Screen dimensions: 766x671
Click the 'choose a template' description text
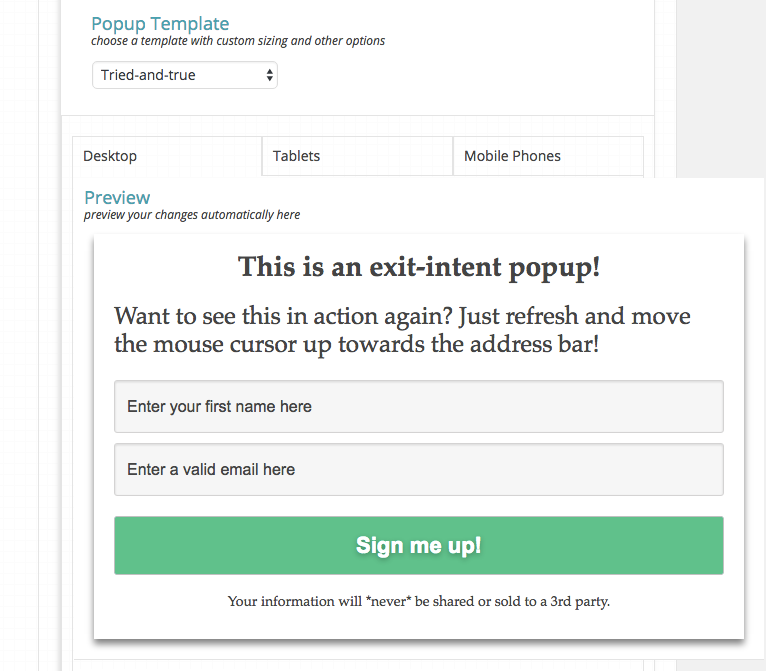coord(238,41)
